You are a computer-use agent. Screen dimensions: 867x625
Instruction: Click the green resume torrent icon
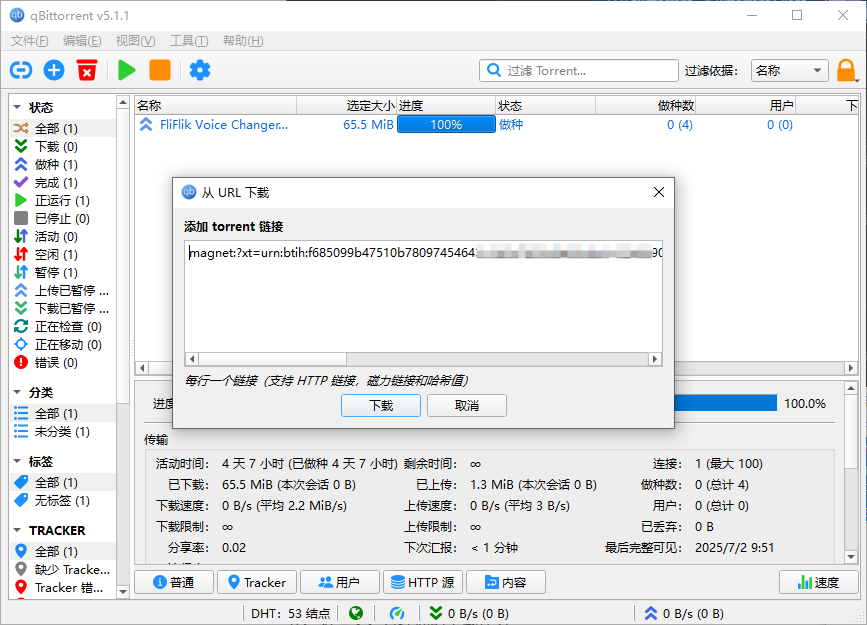point(125,70)
